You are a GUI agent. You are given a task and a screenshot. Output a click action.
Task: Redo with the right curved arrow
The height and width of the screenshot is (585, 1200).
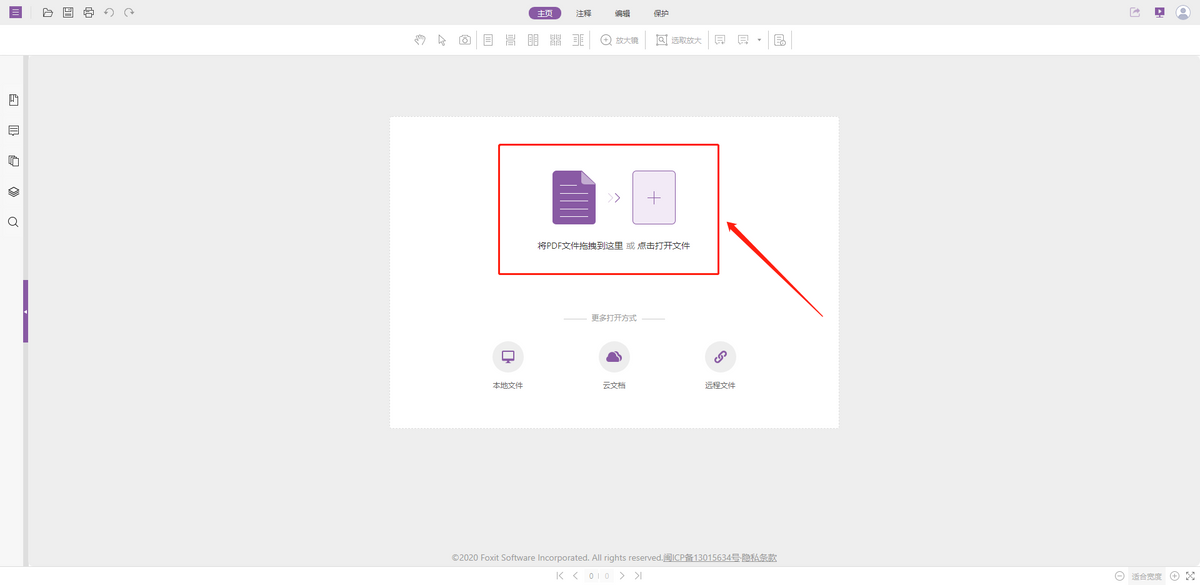[x=129, y=13]
